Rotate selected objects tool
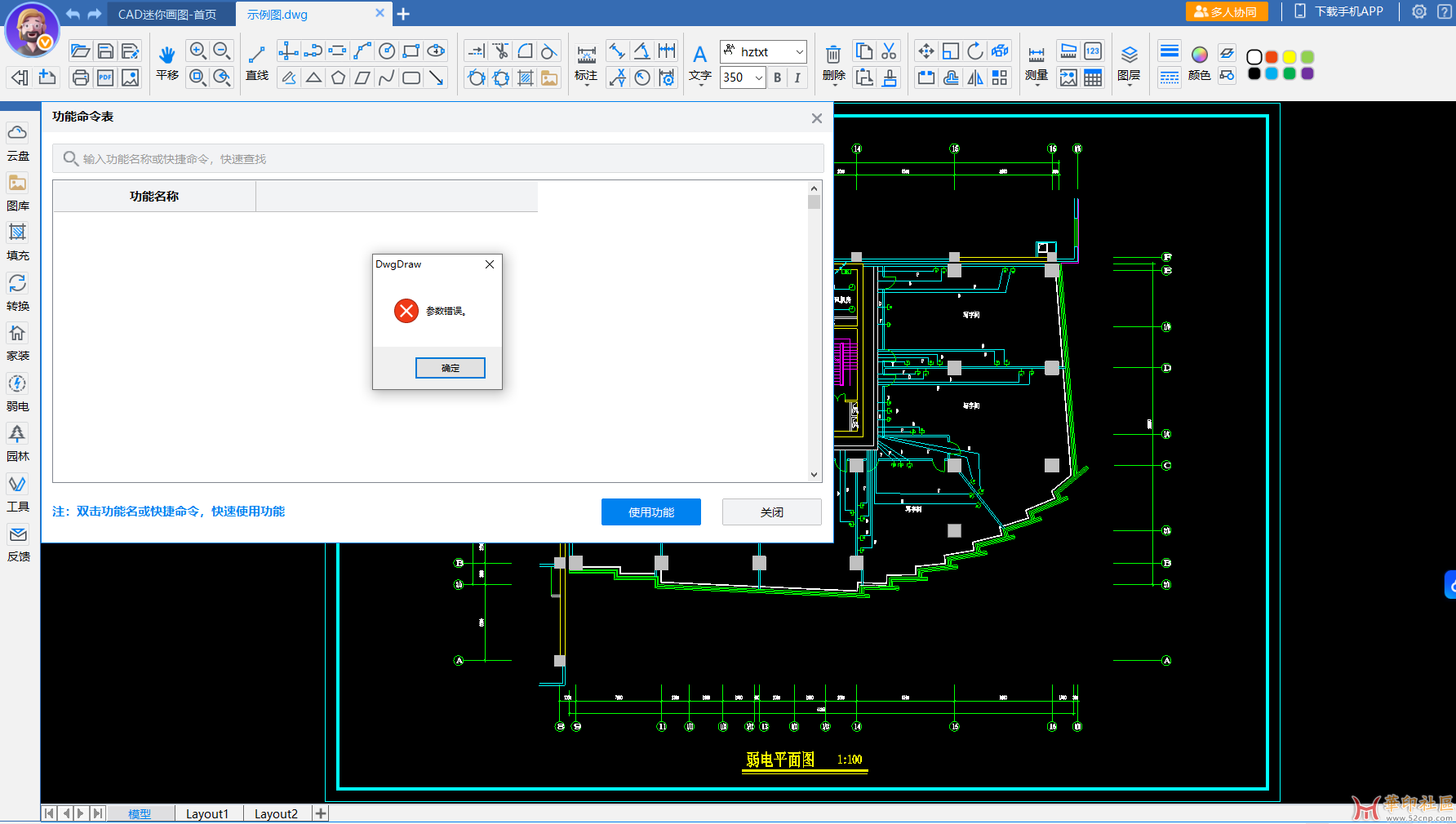 975,51
